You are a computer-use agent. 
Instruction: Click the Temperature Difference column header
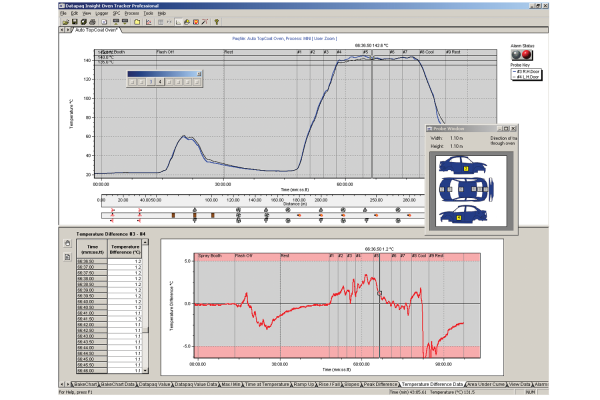[x=124, y=250]
